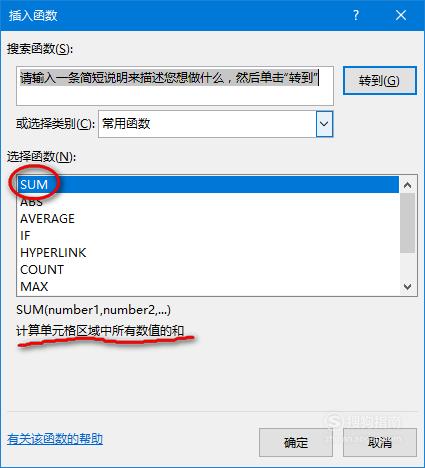Click the function list scroll down arrow
The width and height of the screenshot is (425, 468).
coord(407,287)
